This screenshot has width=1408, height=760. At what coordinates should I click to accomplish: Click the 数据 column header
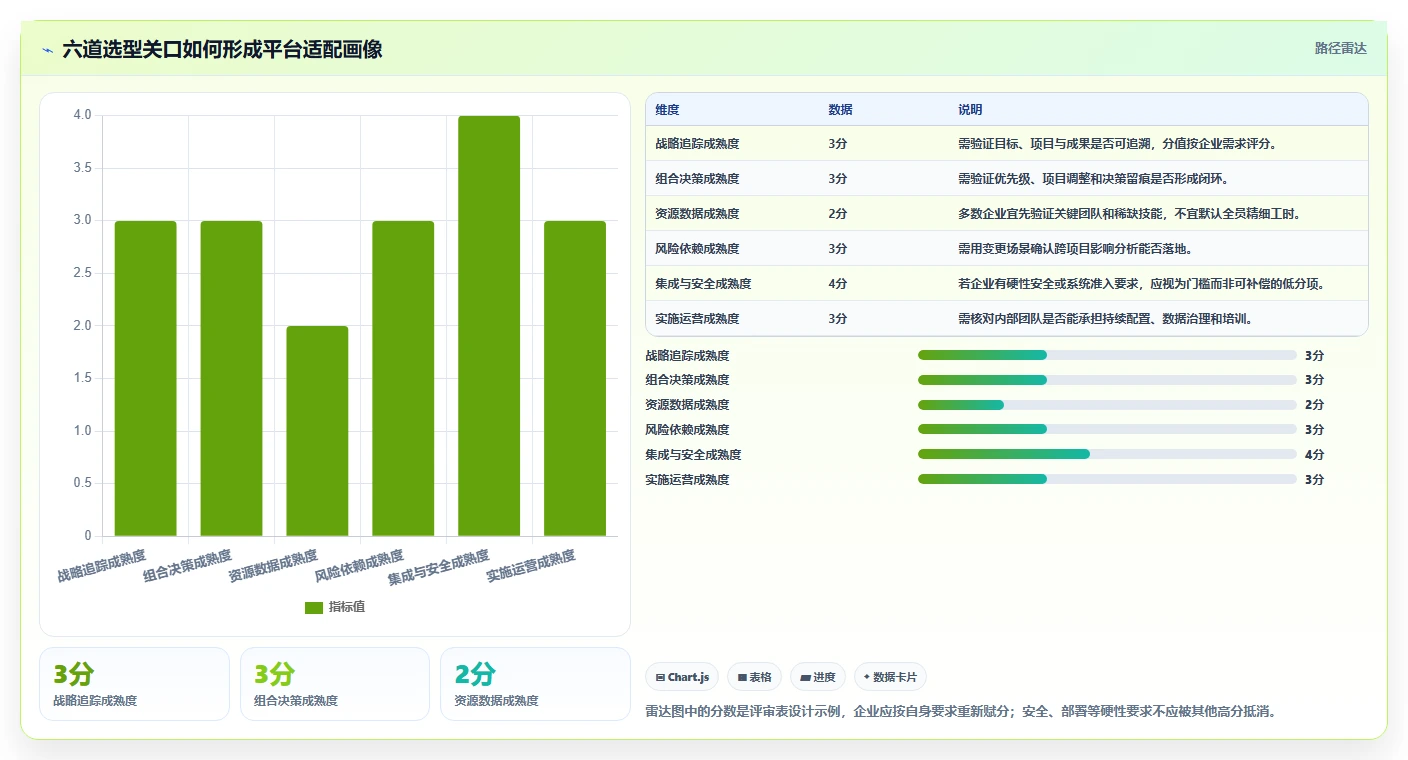coord(841,110)
